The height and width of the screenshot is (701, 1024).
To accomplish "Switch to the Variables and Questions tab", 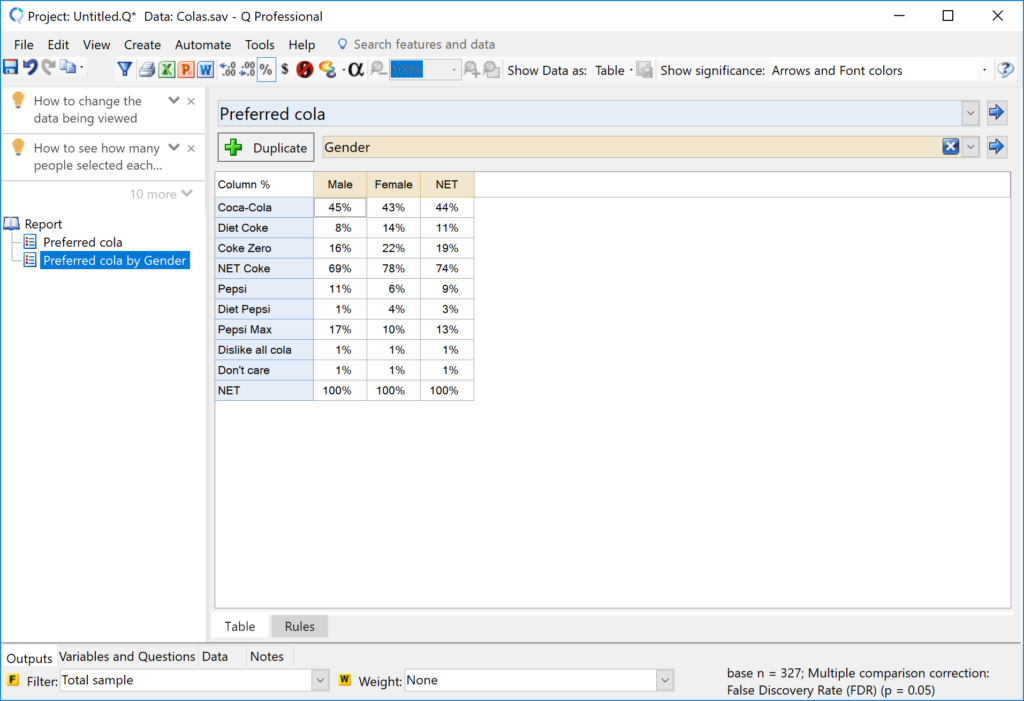I will pyautogui.click(x=127, y=657).
